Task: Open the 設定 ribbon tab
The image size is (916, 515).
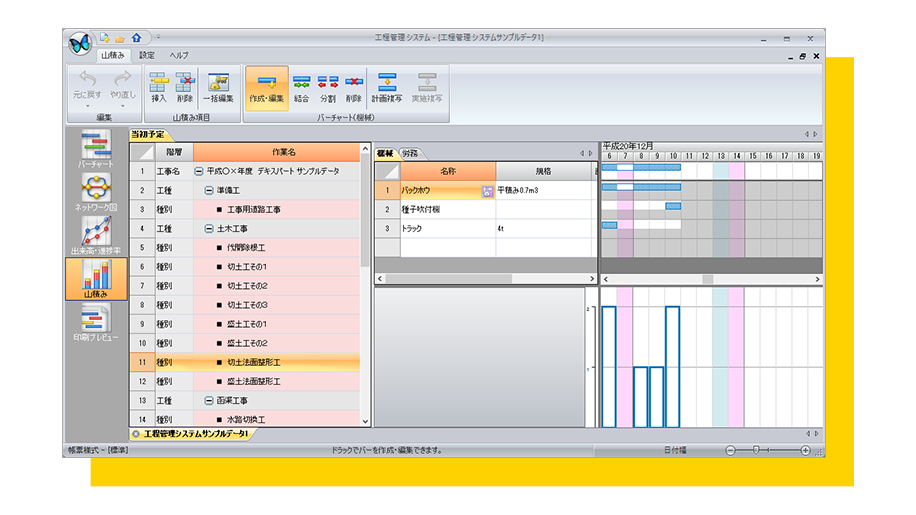Action: [x=147, y=55]
